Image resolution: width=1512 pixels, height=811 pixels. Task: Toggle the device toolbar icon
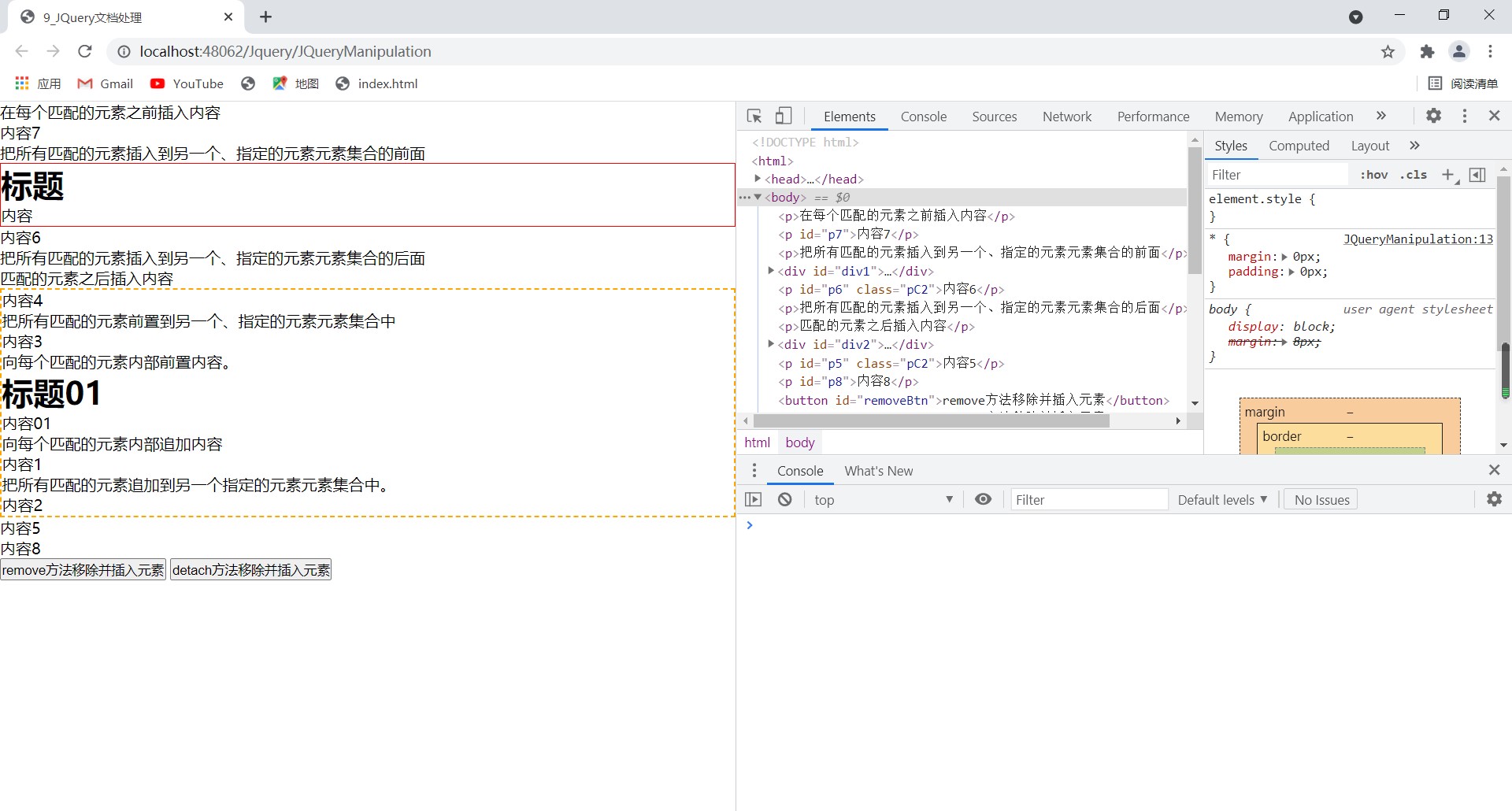784,117
